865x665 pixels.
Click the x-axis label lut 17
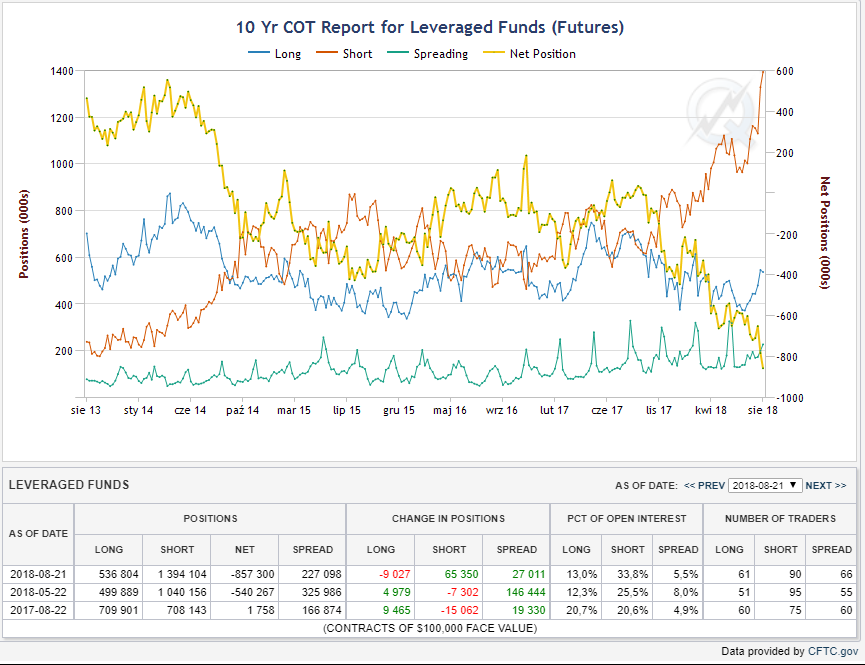554,410
